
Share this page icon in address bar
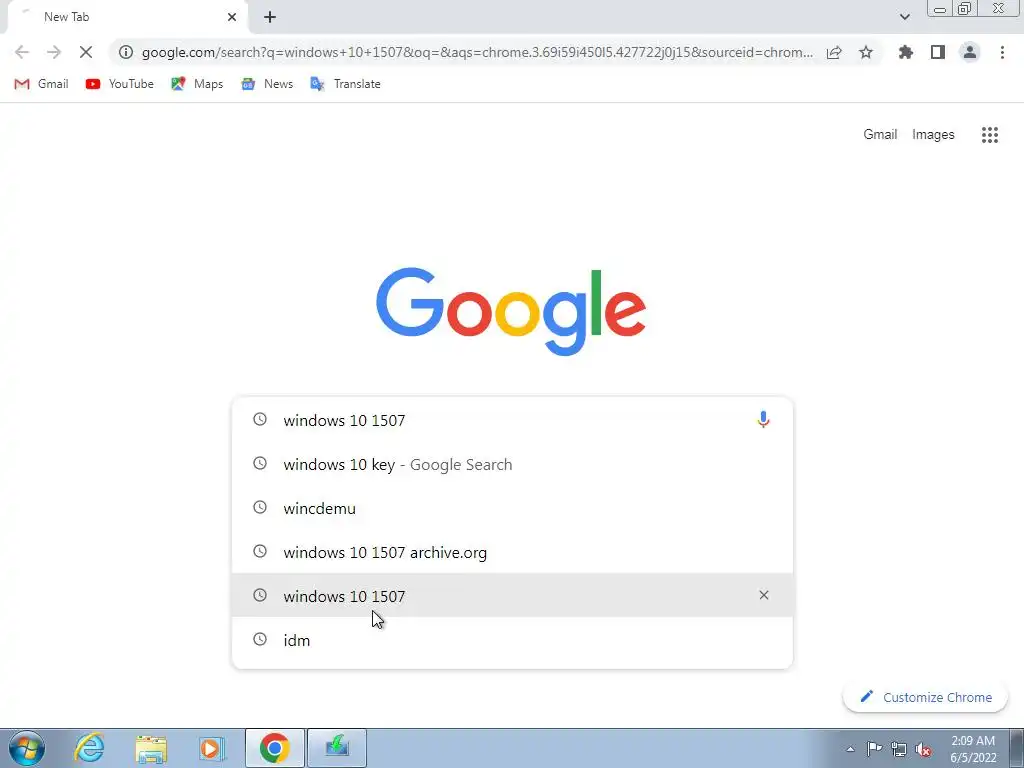834,52
